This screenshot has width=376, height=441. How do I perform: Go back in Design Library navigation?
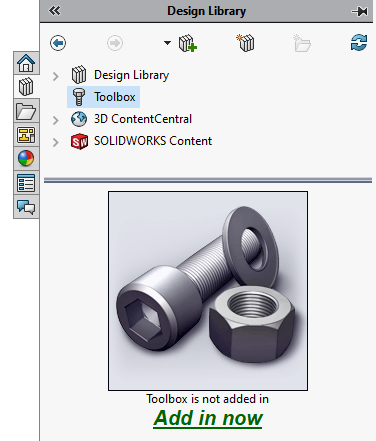(x=58, y=43)
